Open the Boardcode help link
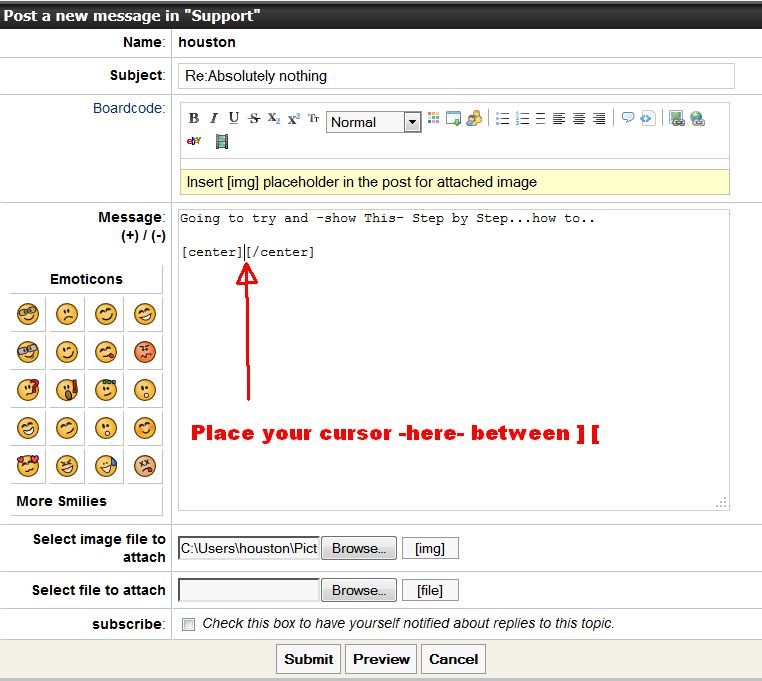The height and width of the screenshot is (681, 762). 128,108
